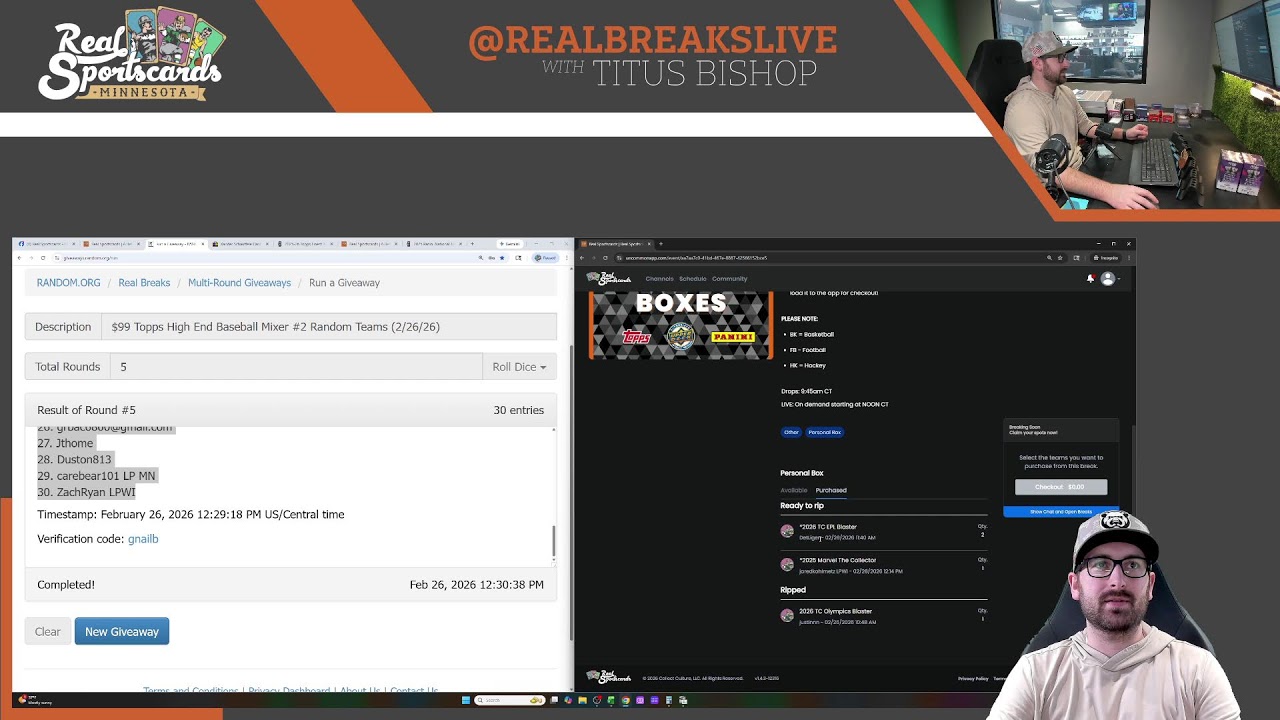
Task: Select entry 30. ZachRyan LPWI
Action: tap(86, 492)
